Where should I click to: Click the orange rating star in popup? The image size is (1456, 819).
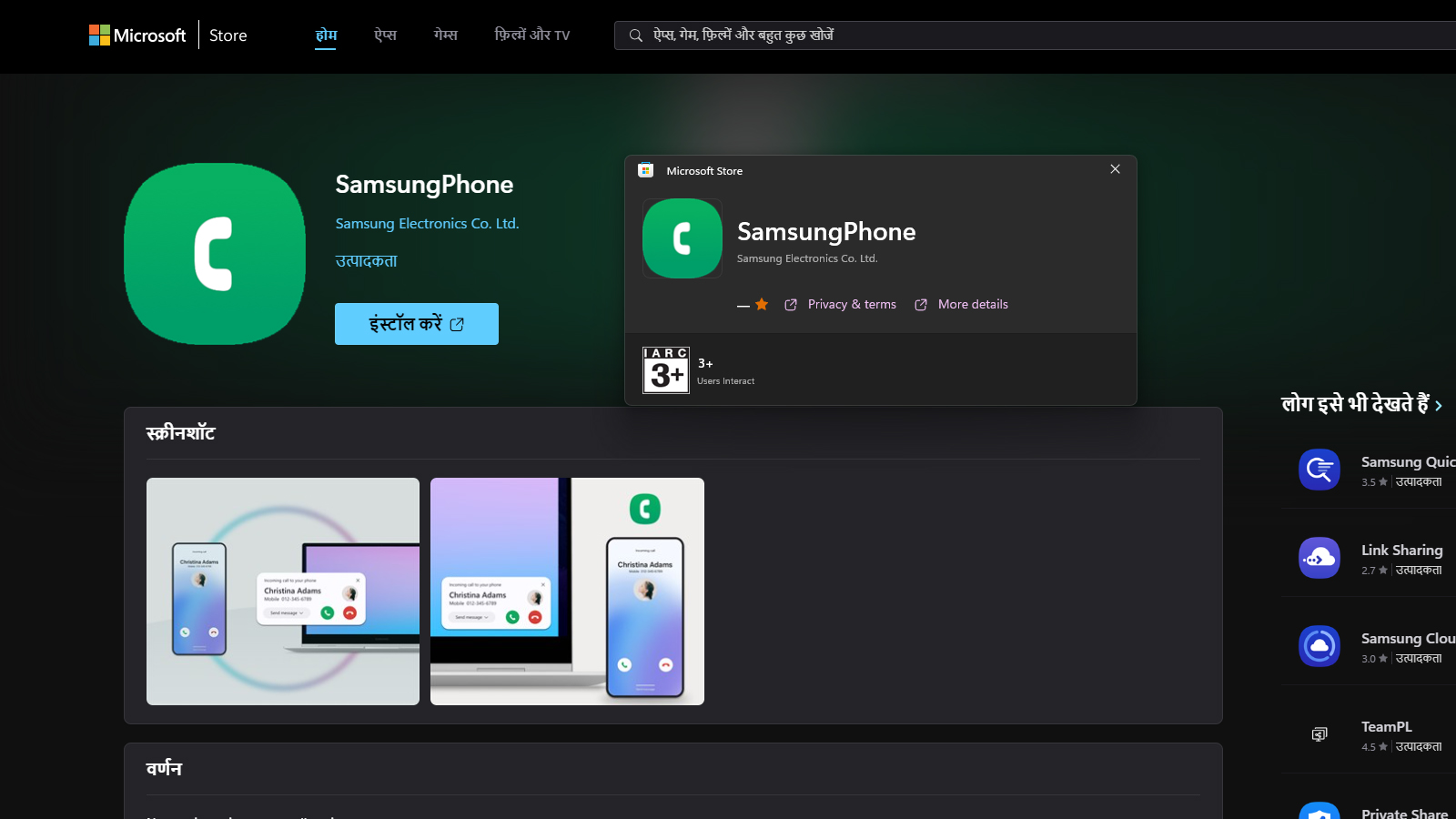click(762, 304)
